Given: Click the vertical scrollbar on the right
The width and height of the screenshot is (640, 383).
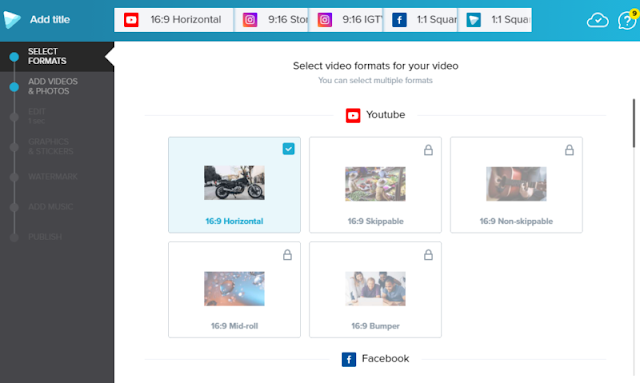Looking at the screenshot, I should coord(634,122).
